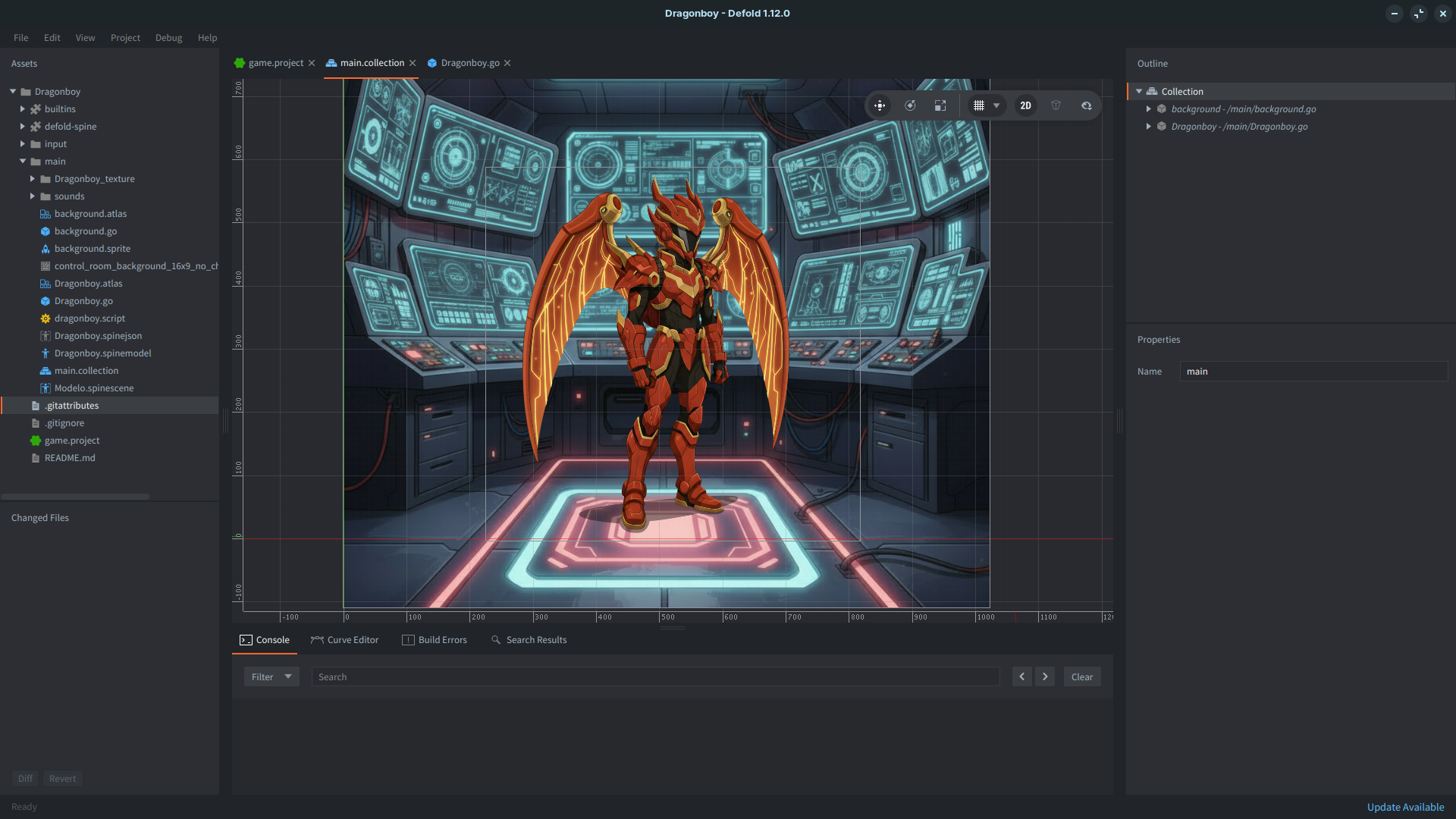Click the Assets panel horizontal scrollbar
This screenshot has width=1456, height=819.
(x=75, y=497)
